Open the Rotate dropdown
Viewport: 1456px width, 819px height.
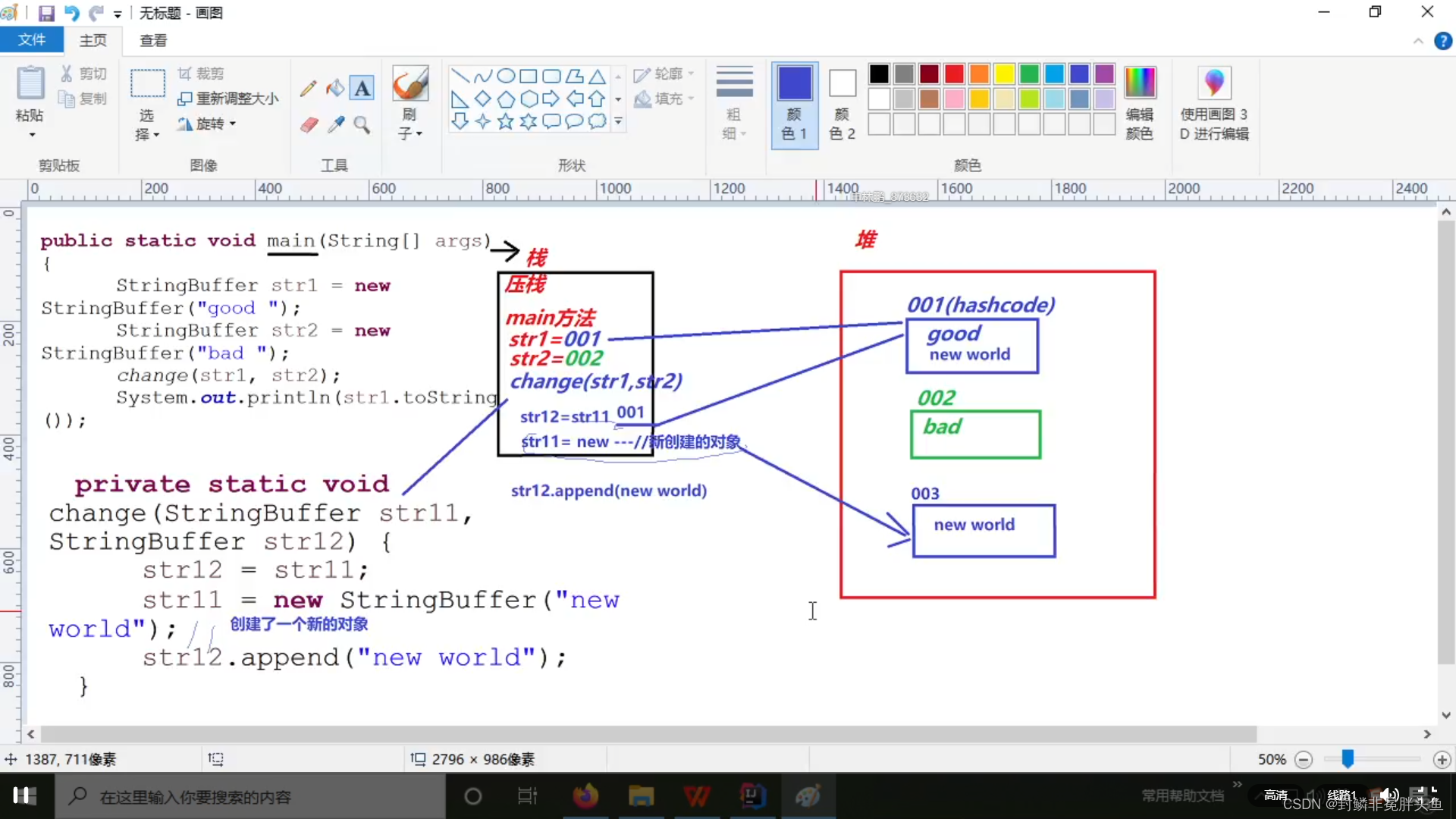click(x=206, y=124)
